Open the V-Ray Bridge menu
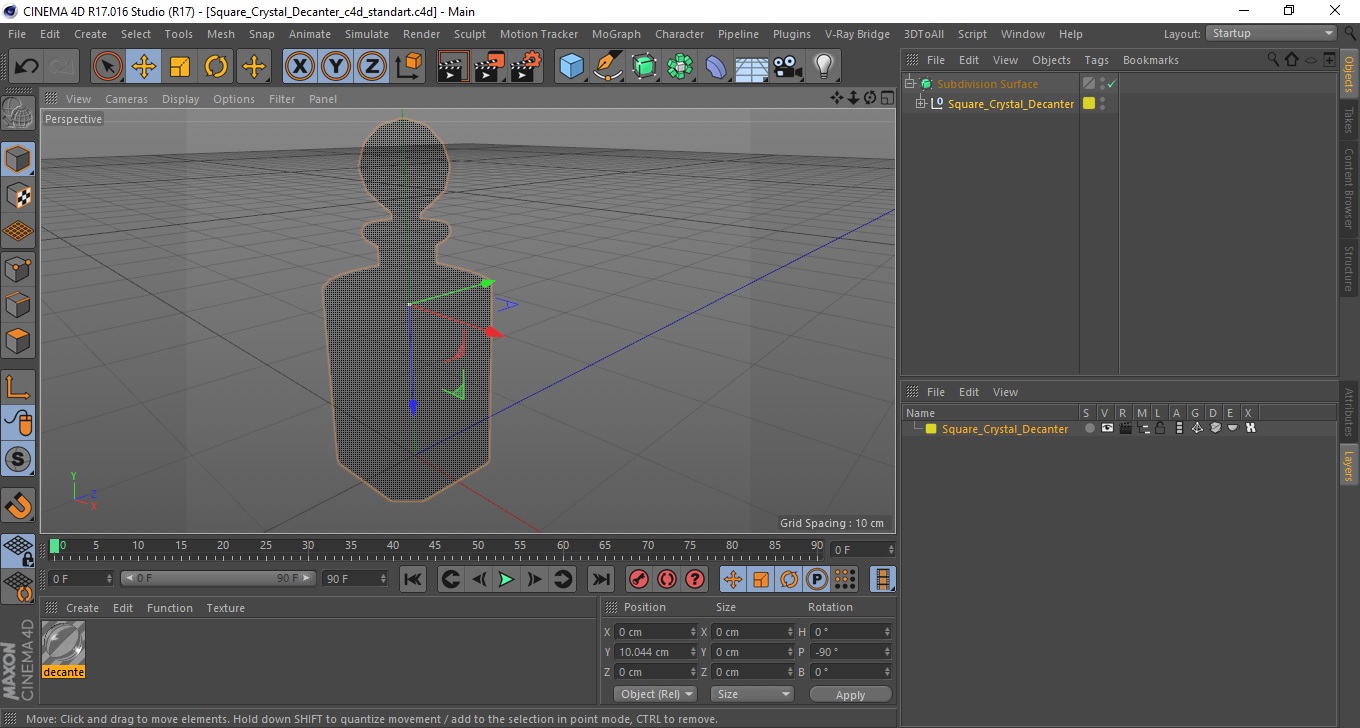1360x728 pixels. tap(857, 34)
